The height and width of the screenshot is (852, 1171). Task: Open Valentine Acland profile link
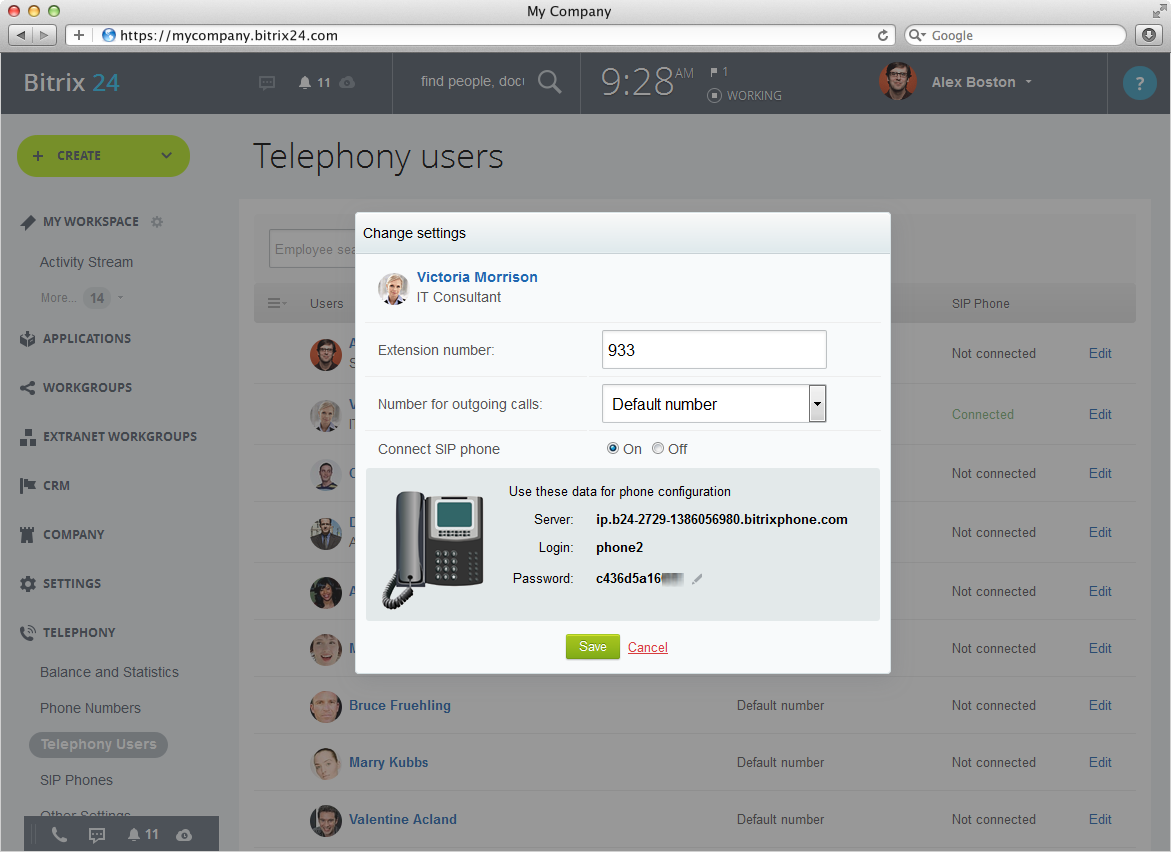403,819
